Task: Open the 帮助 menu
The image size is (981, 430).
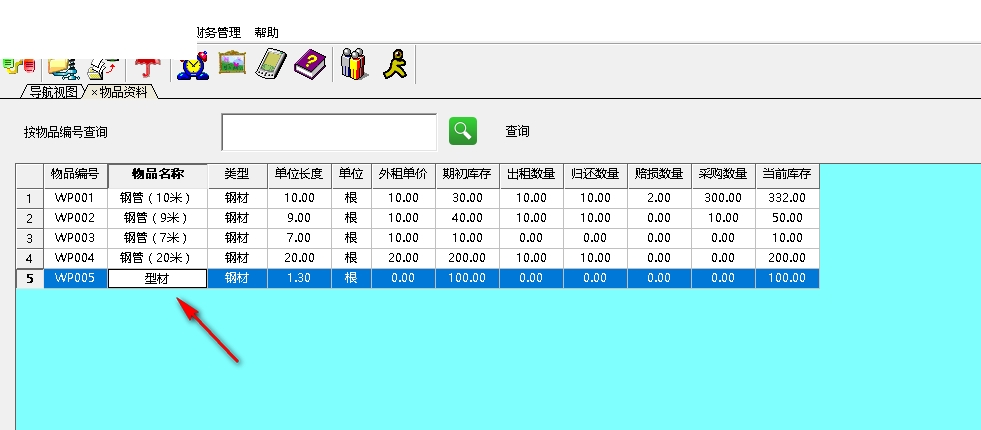Action: [x=267, y=33]
